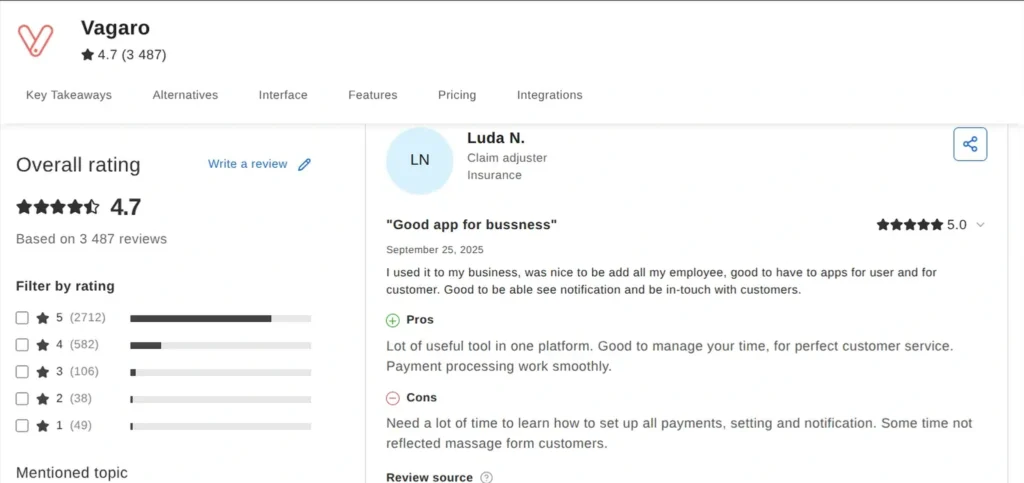Select the 2 star filter checkbox

[22, 399]
